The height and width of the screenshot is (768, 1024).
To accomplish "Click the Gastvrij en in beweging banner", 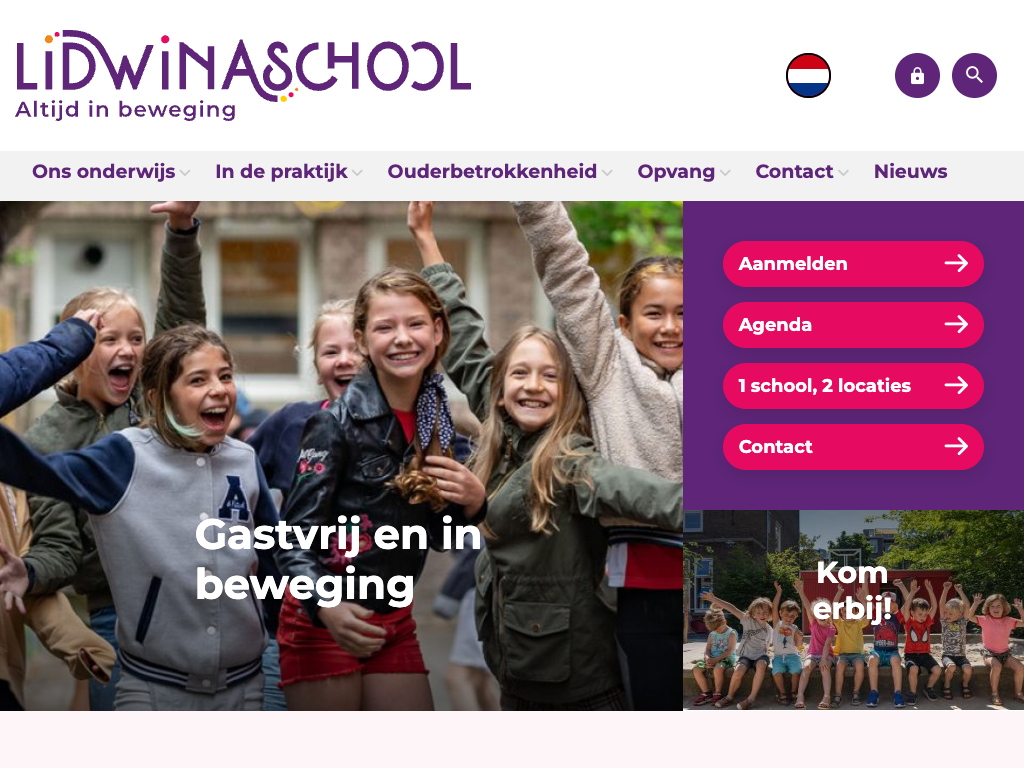I will pos(342,456).
